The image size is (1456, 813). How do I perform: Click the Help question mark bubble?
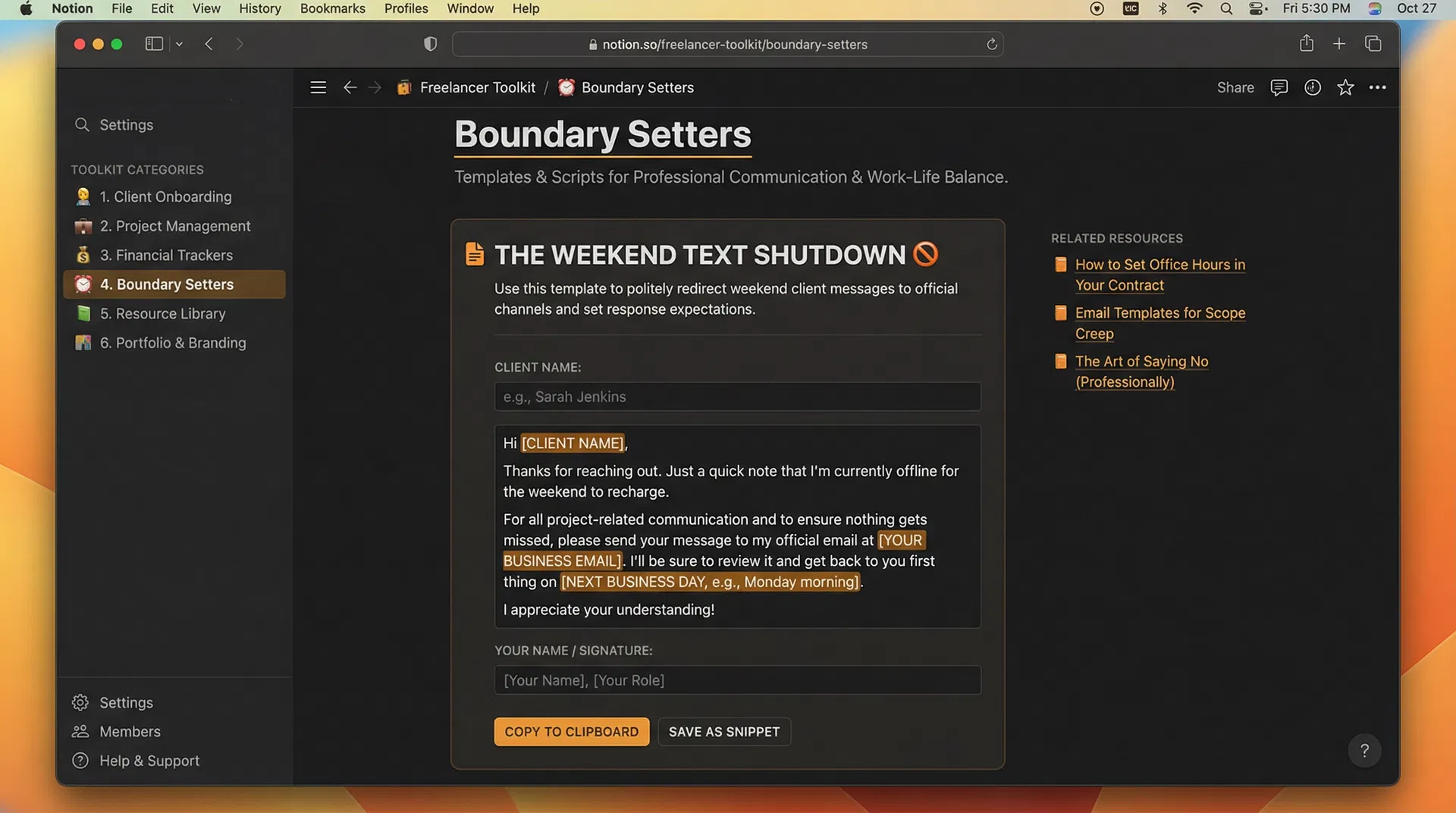tap(1364, 750)
